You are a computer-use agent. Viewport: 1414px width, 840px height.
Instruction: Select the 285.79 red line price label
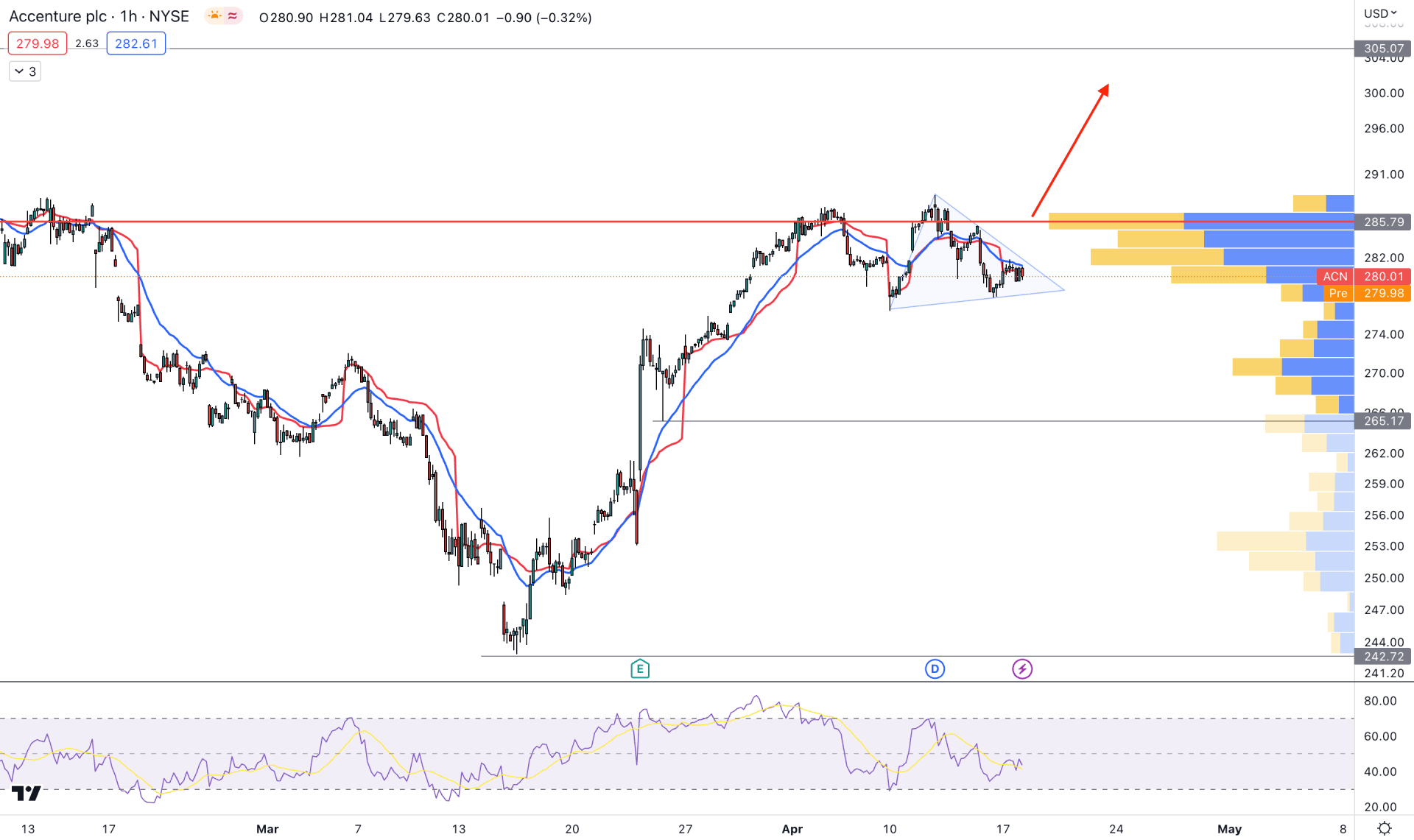[1383, 222]
